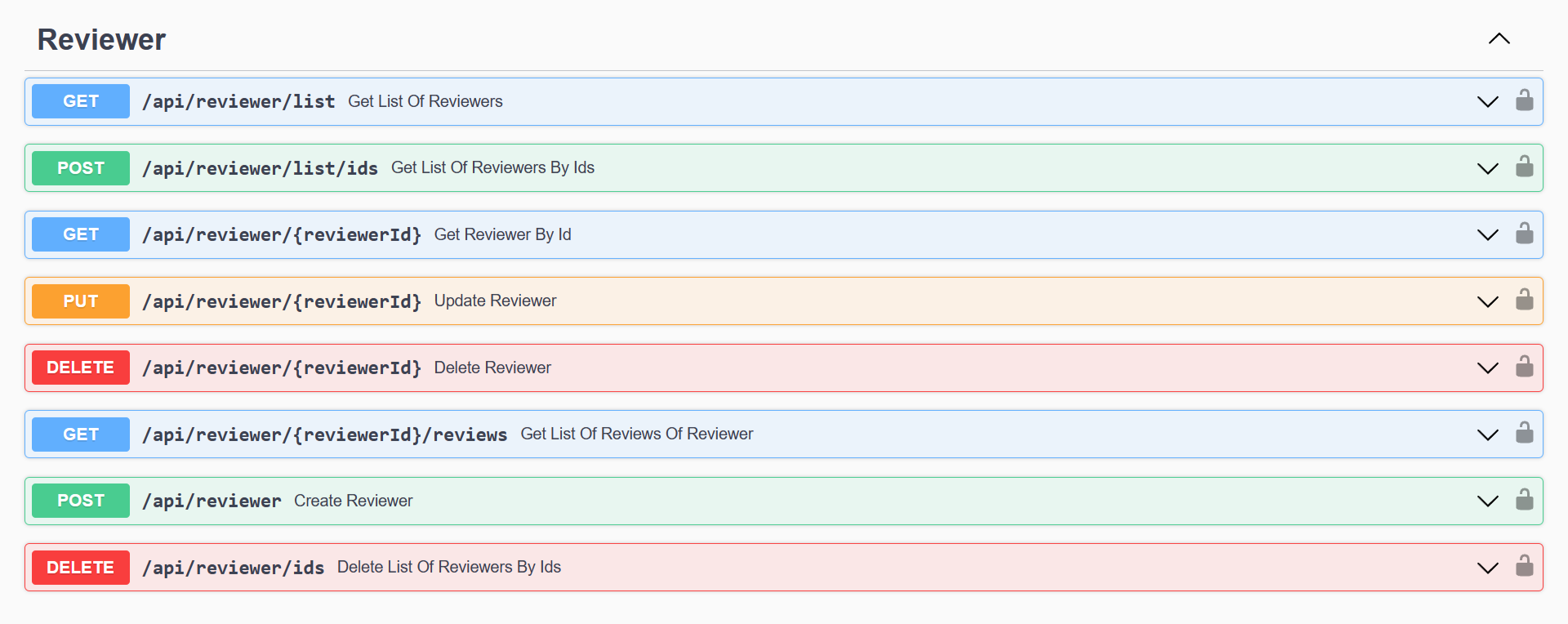Viewport: 1568px width, 624px height.
Task: Click the lock icon on Update Reviewer row
Action: 1524,301
